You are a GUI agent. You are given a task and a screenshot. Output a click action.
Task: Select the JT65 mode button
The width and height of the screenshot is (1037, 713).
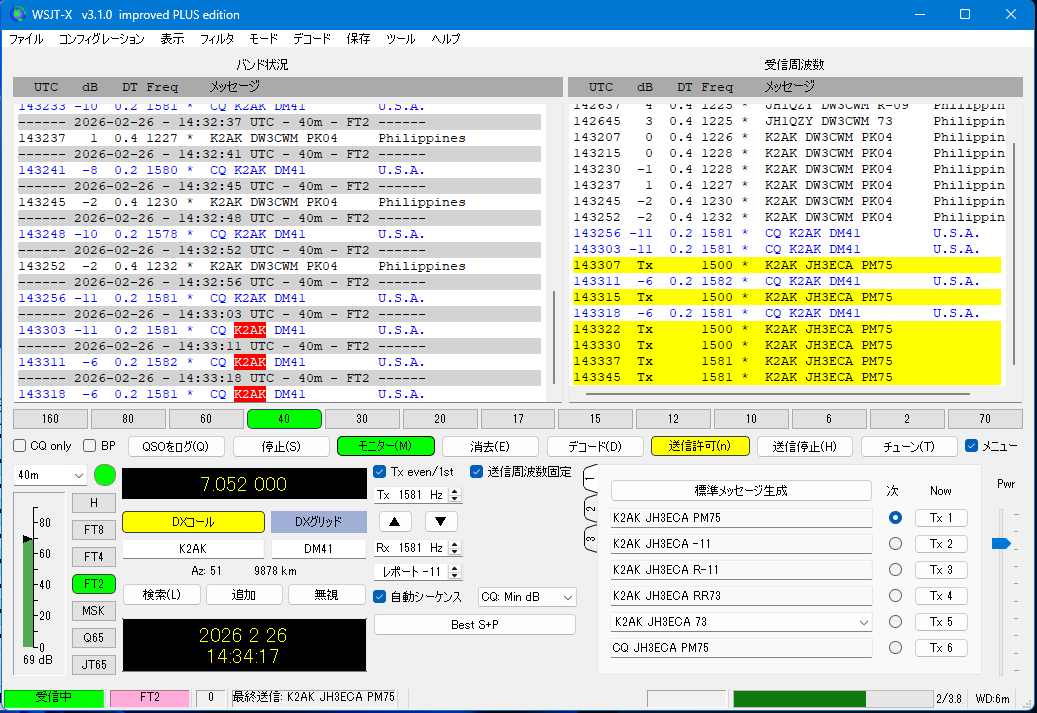(93, 664)
